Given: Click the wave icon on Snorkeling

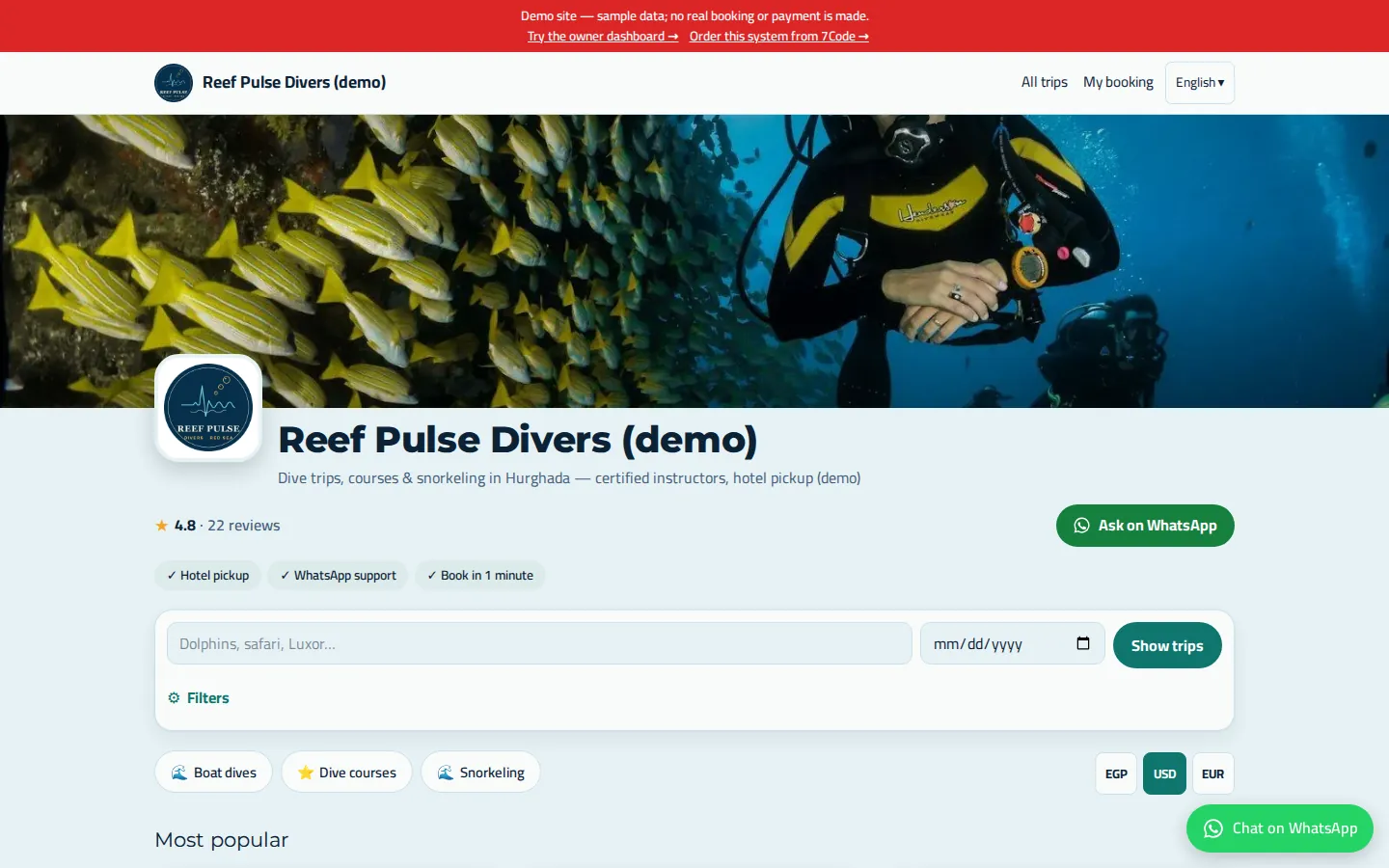Looking at the screenshot, I should pos(446,773).
